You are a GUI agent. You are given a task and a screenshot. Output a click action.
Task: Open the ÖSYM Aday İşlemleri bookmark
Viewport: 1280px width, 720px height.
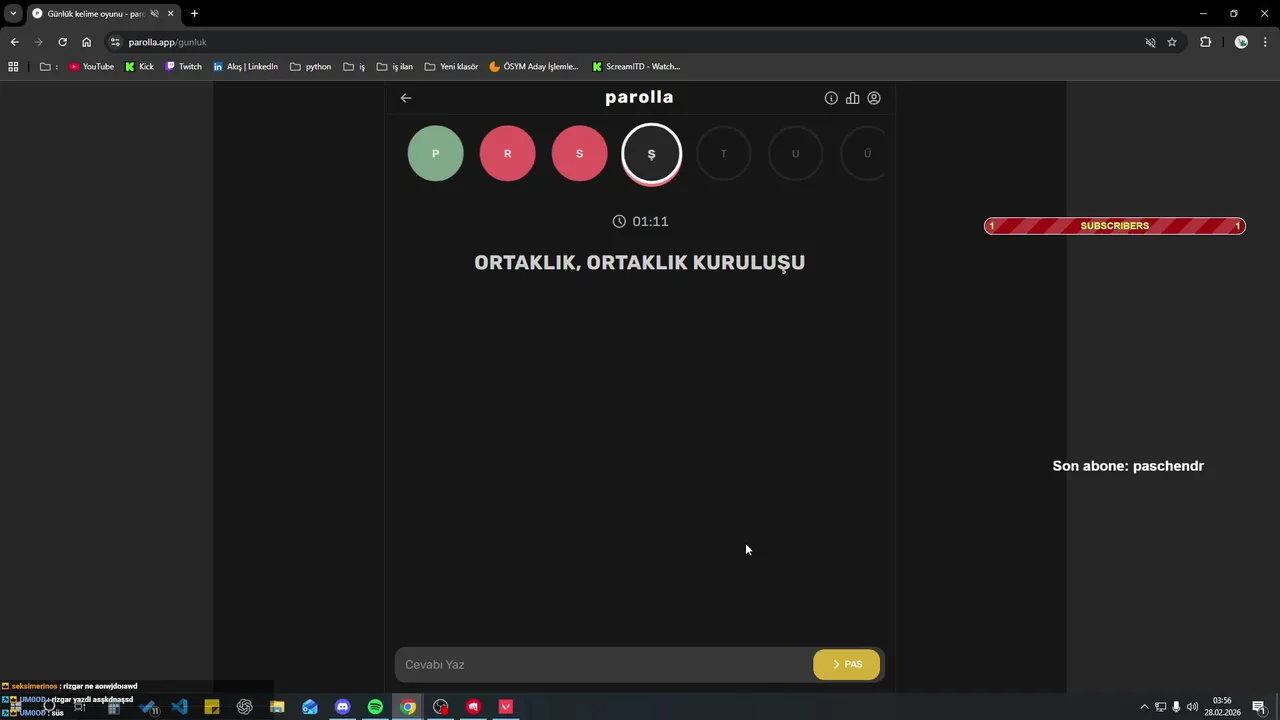coord(534,67)
